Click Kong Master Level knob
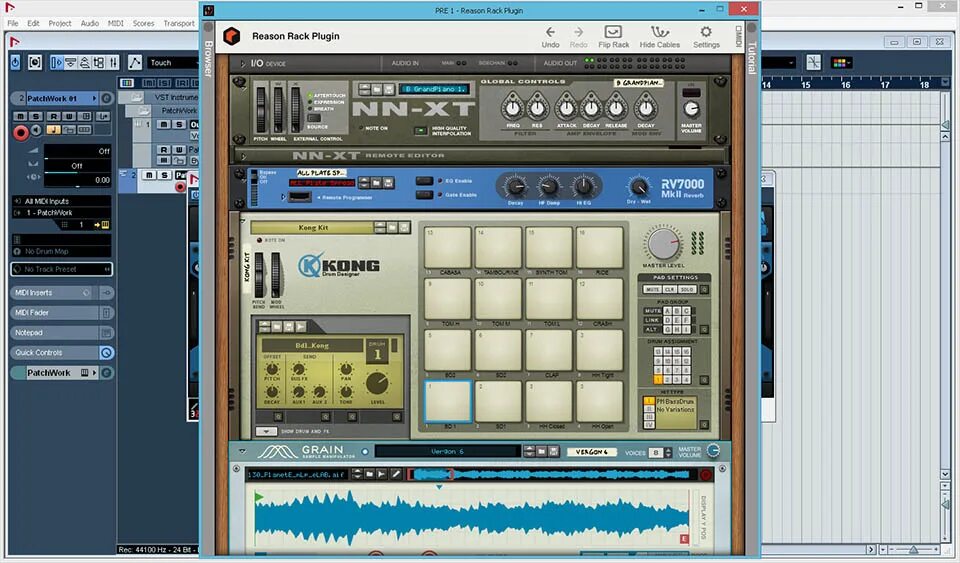 664,244
